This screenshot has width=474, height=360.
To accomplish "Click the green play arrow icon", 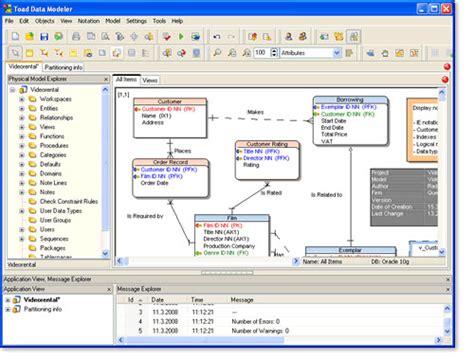I will (181, 36).
